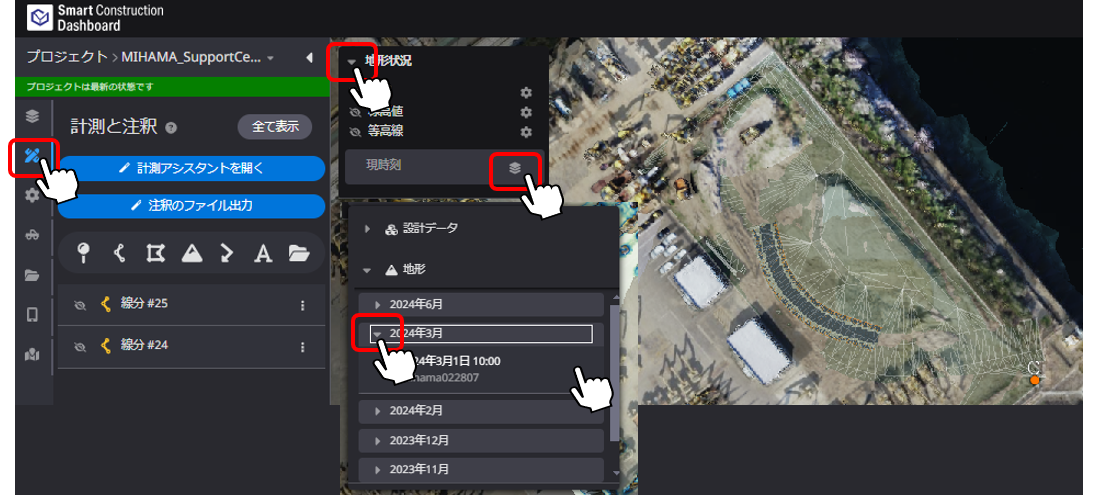
Task: Select the polyline measurement tool
Action: tap(120, 252)
